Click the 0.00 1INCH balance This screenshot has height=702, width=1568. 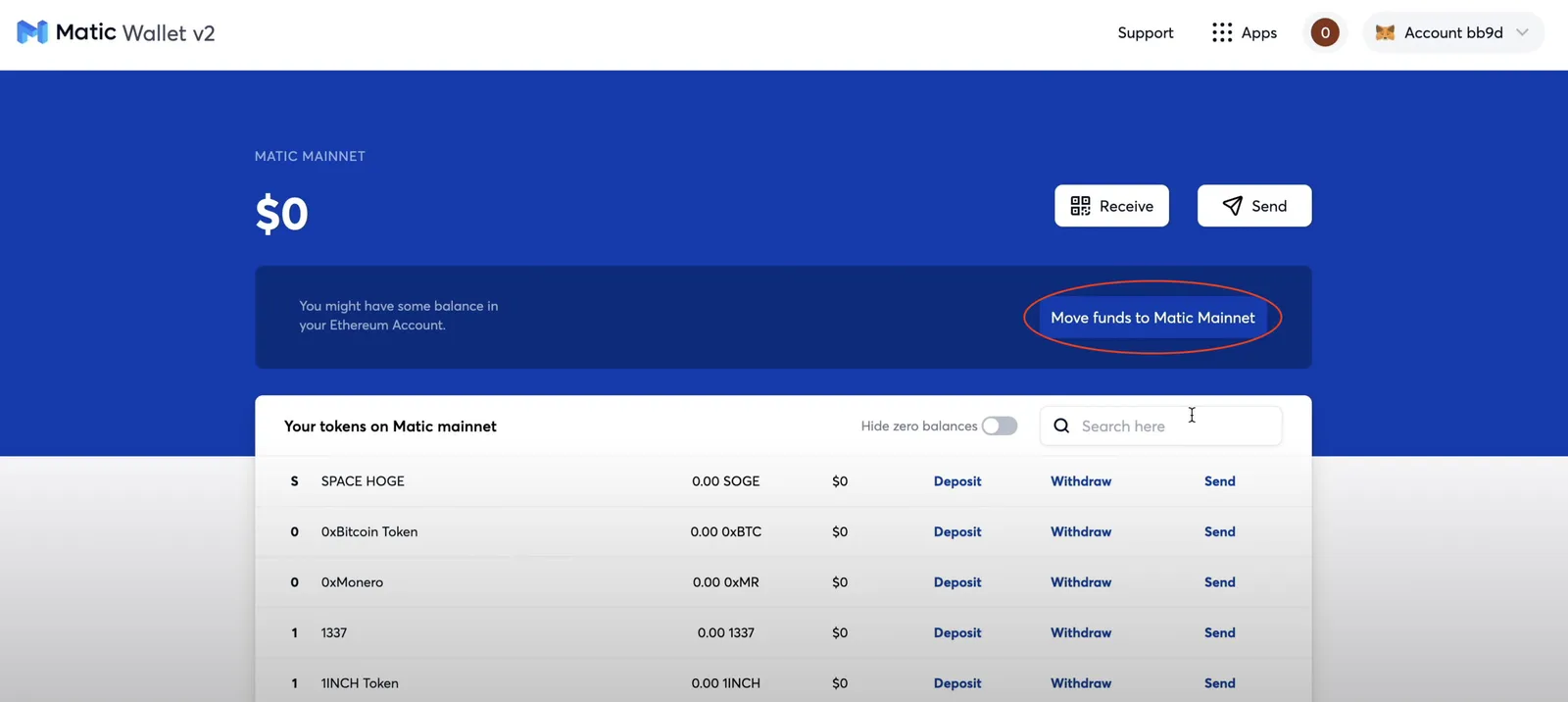click(725, 683)
